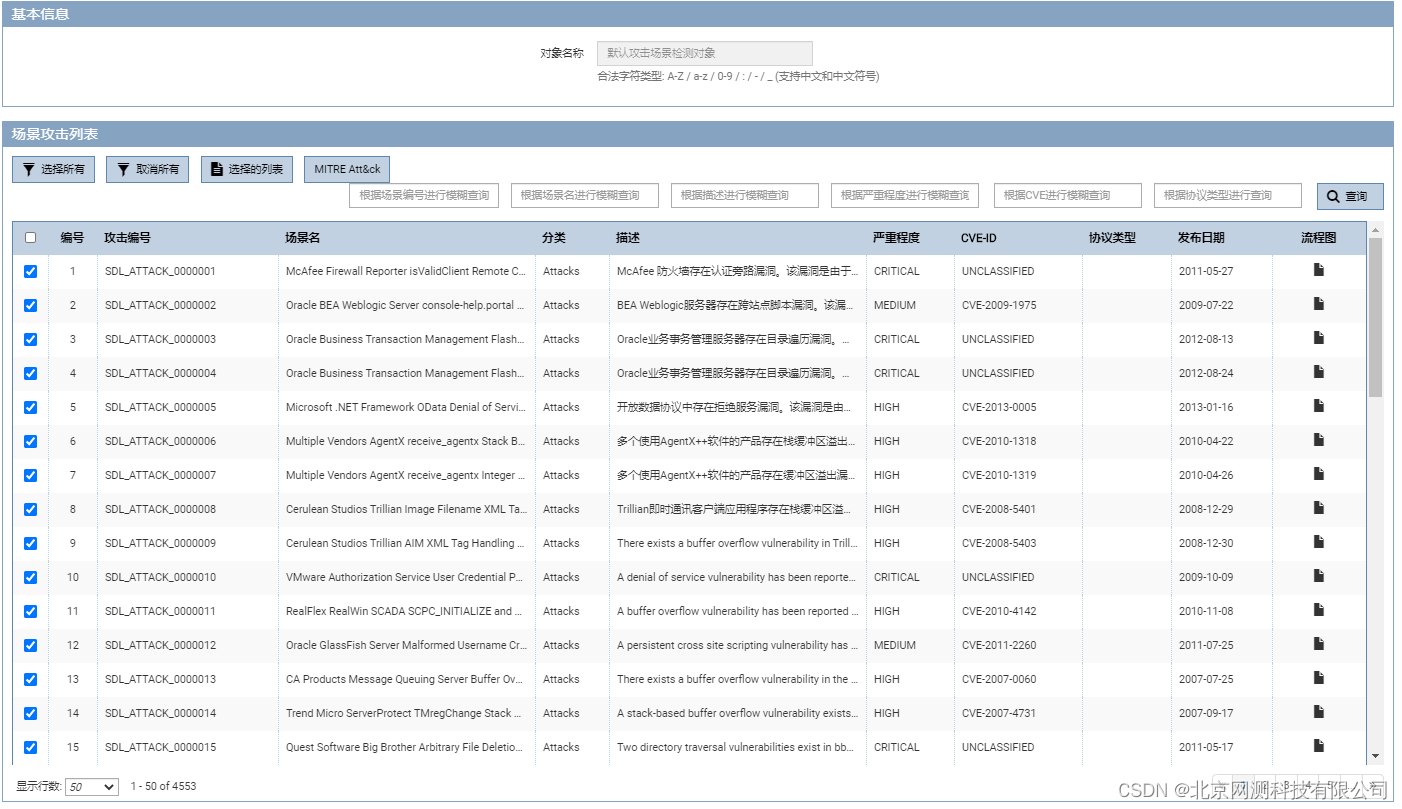Select RealFlex RealWin SCADA scenario name
This screenshot has height=809, width=1402.
tap(405, 611)
